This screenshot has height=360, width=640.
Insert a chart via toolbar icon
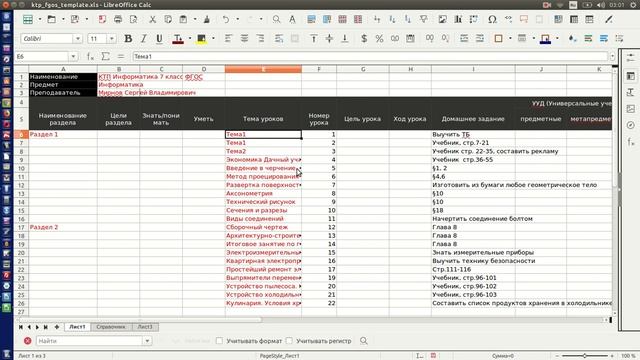point(458,19)
